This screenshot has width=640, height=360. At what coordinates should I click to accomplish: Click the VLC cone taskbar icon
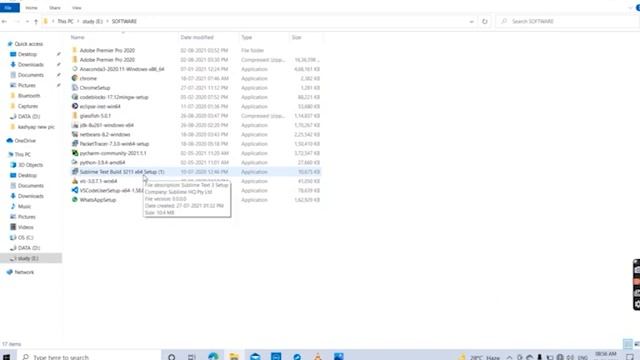tap(318, 356)
